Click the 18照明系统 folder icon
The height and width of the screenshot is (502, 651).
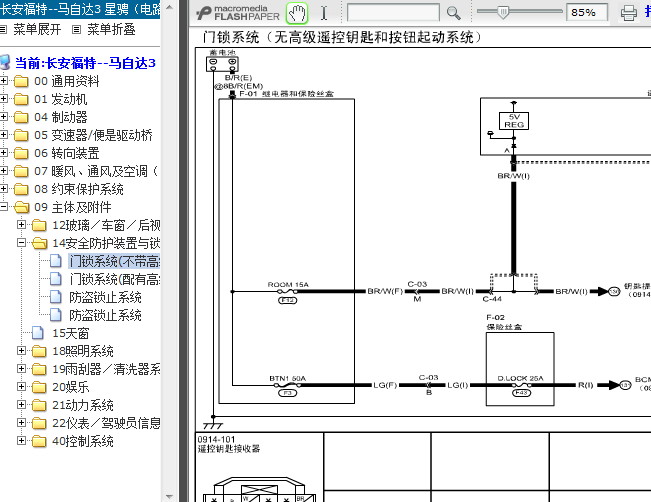[39, 351]
